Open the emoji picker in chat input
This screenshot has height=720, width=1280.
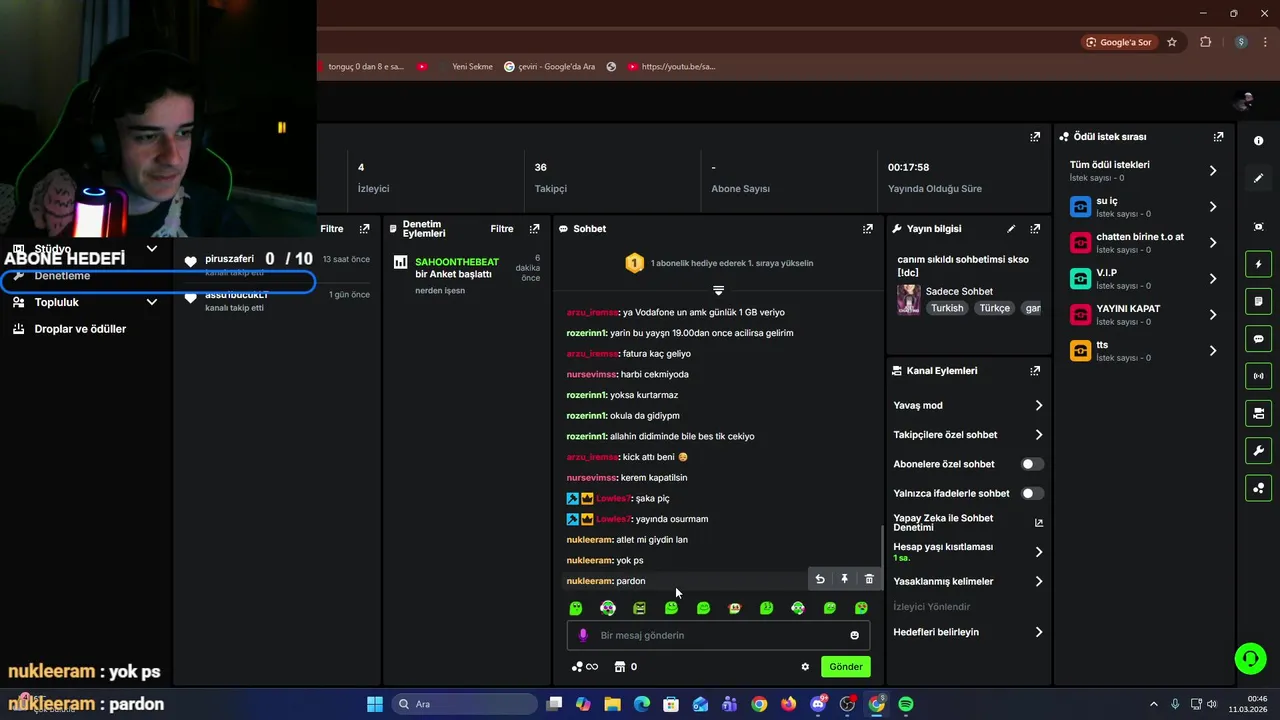(x=854, y=635)
